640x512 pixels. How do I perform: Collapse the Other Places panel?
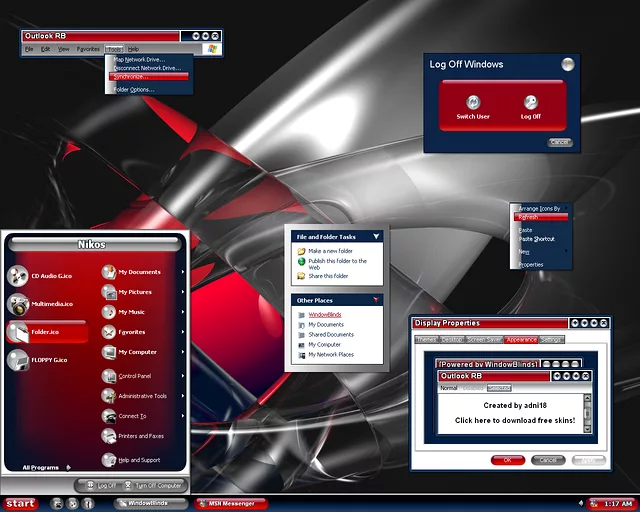(x=376, y=300)
